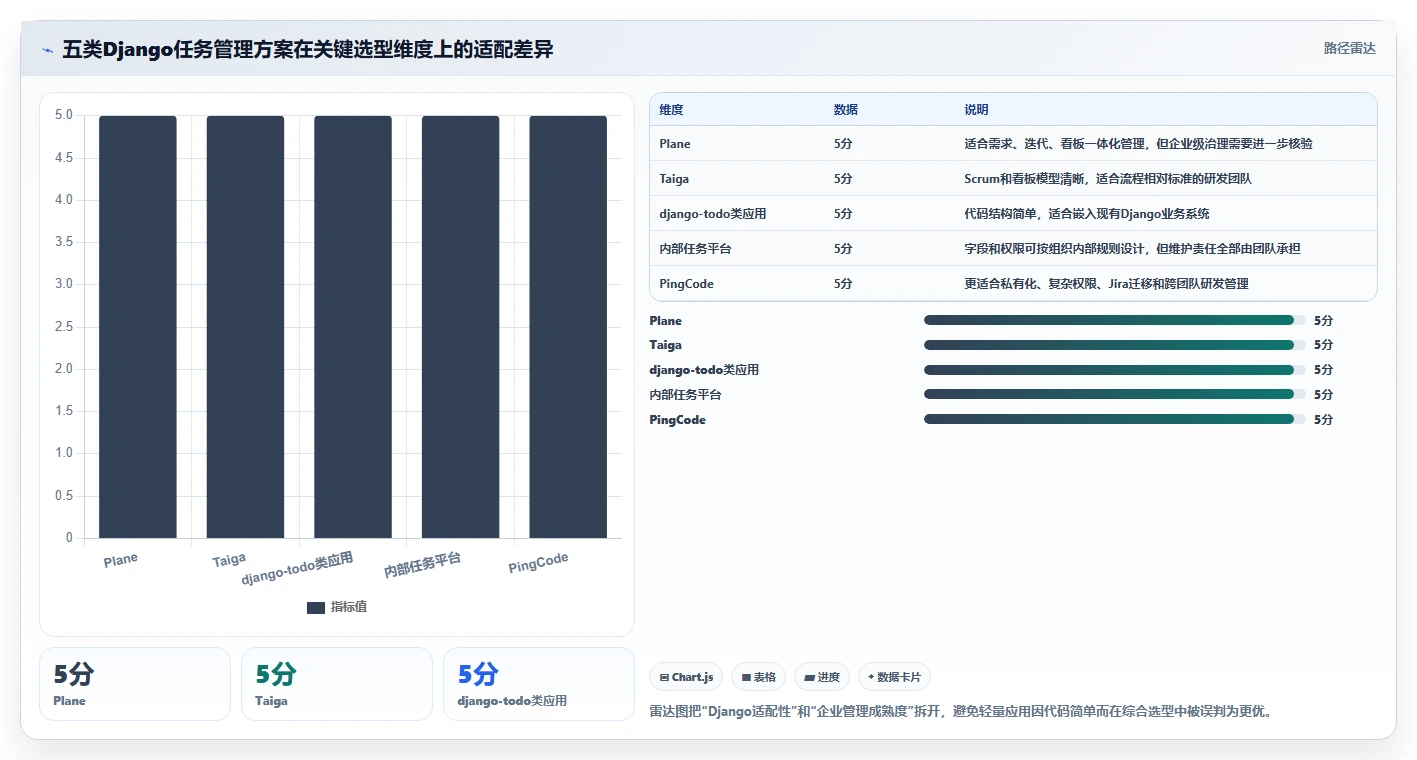Select the 进度 tag chip

[822, 677]
